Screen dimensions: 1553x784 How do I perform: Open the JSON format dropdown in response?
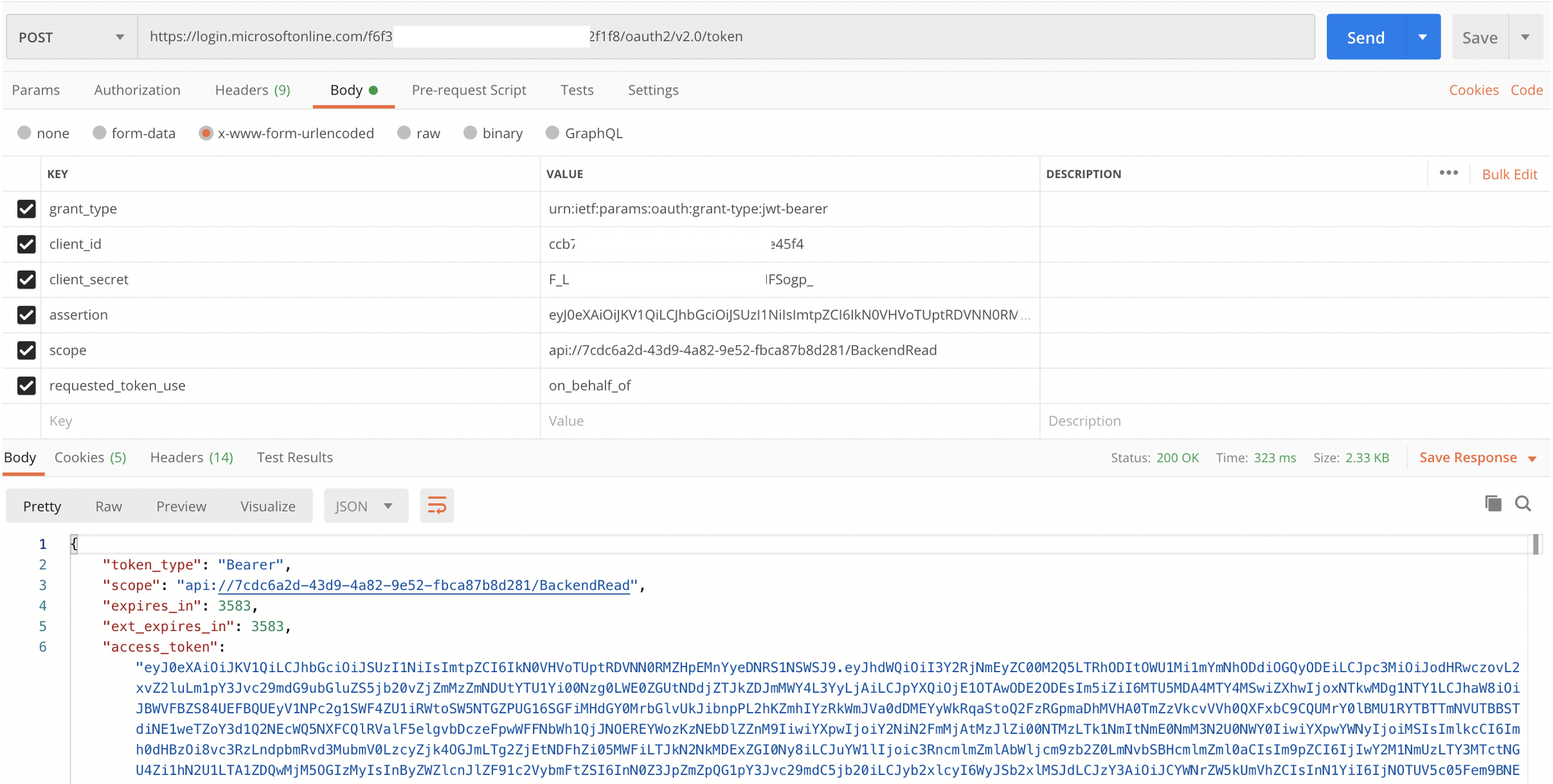pos(364,506)
